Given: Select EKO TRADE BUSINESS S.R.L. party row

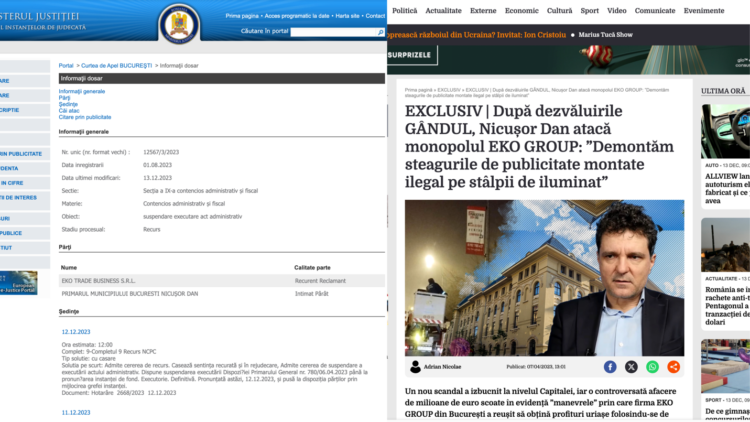Looking at the screenshot, I should pyautogui.click(x=222, y=281).
